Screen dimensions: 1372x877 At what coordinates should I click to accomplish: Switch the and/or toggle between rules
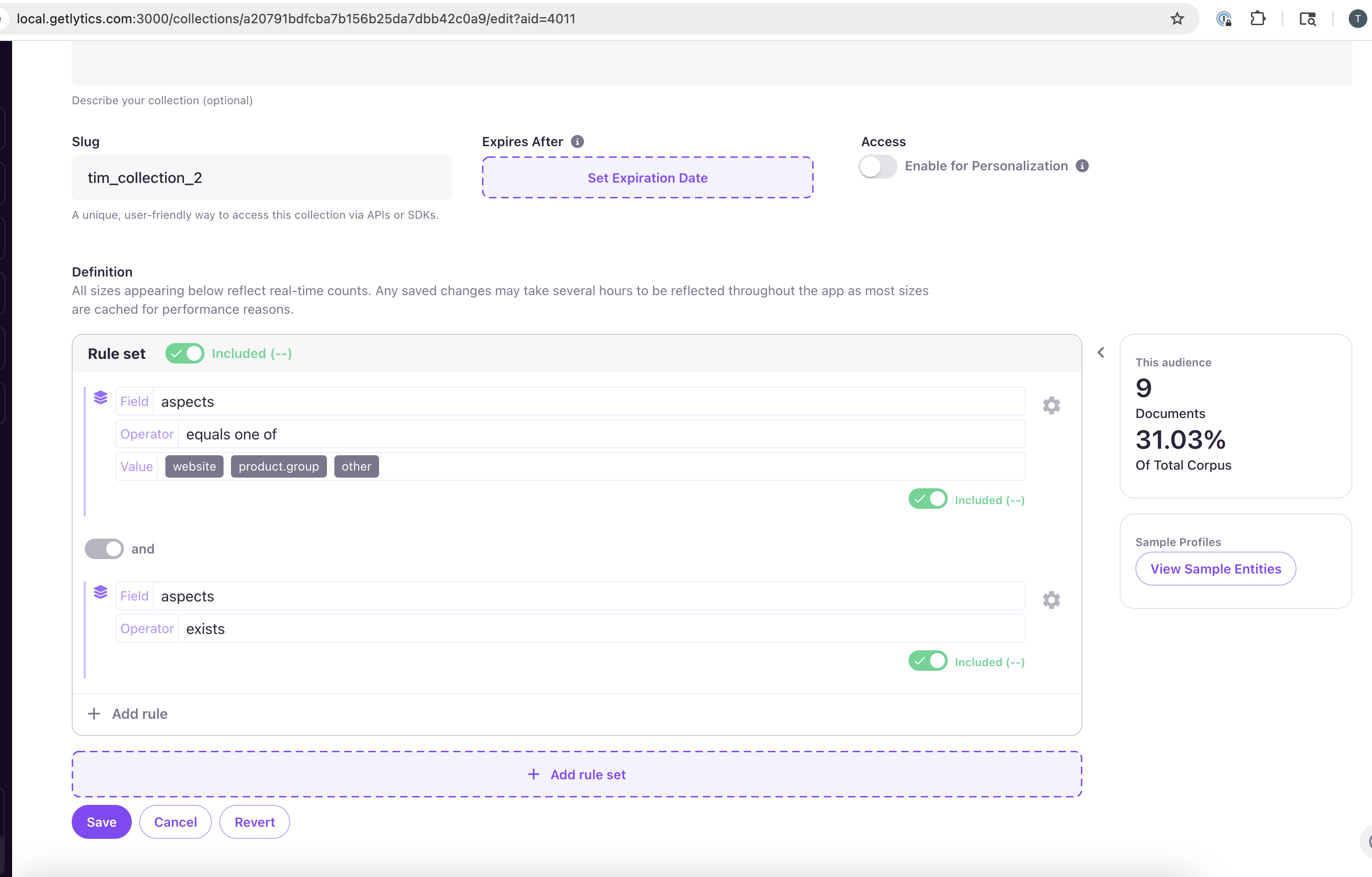[x=104, y=549]
